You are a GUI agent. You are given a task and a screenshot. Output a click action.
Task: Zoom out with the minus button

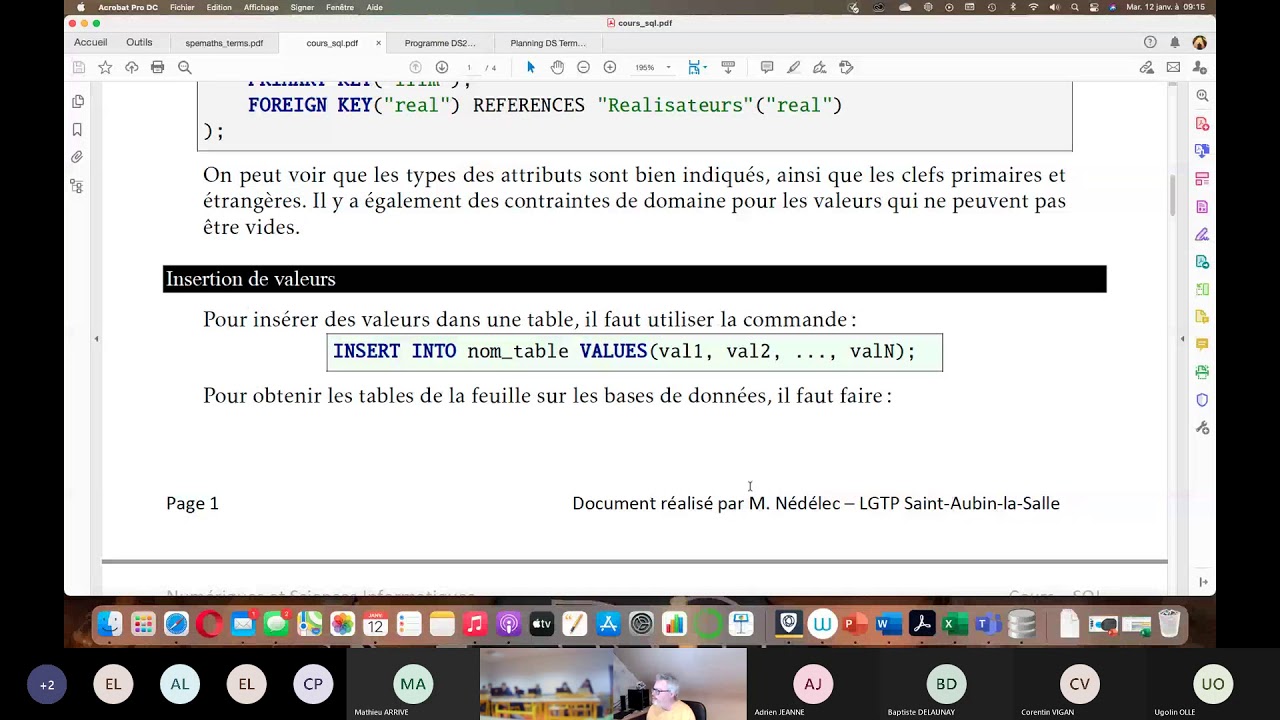coord(583,67)
